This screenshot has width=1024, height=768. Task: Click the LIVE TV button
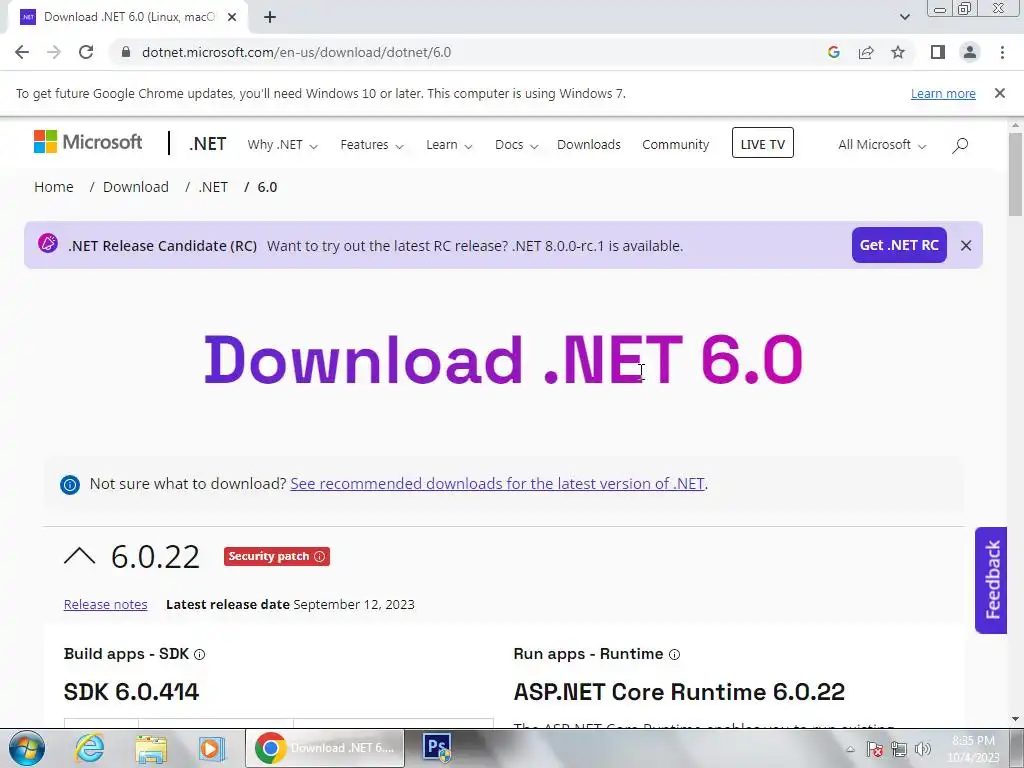click(x=763, y=143)
